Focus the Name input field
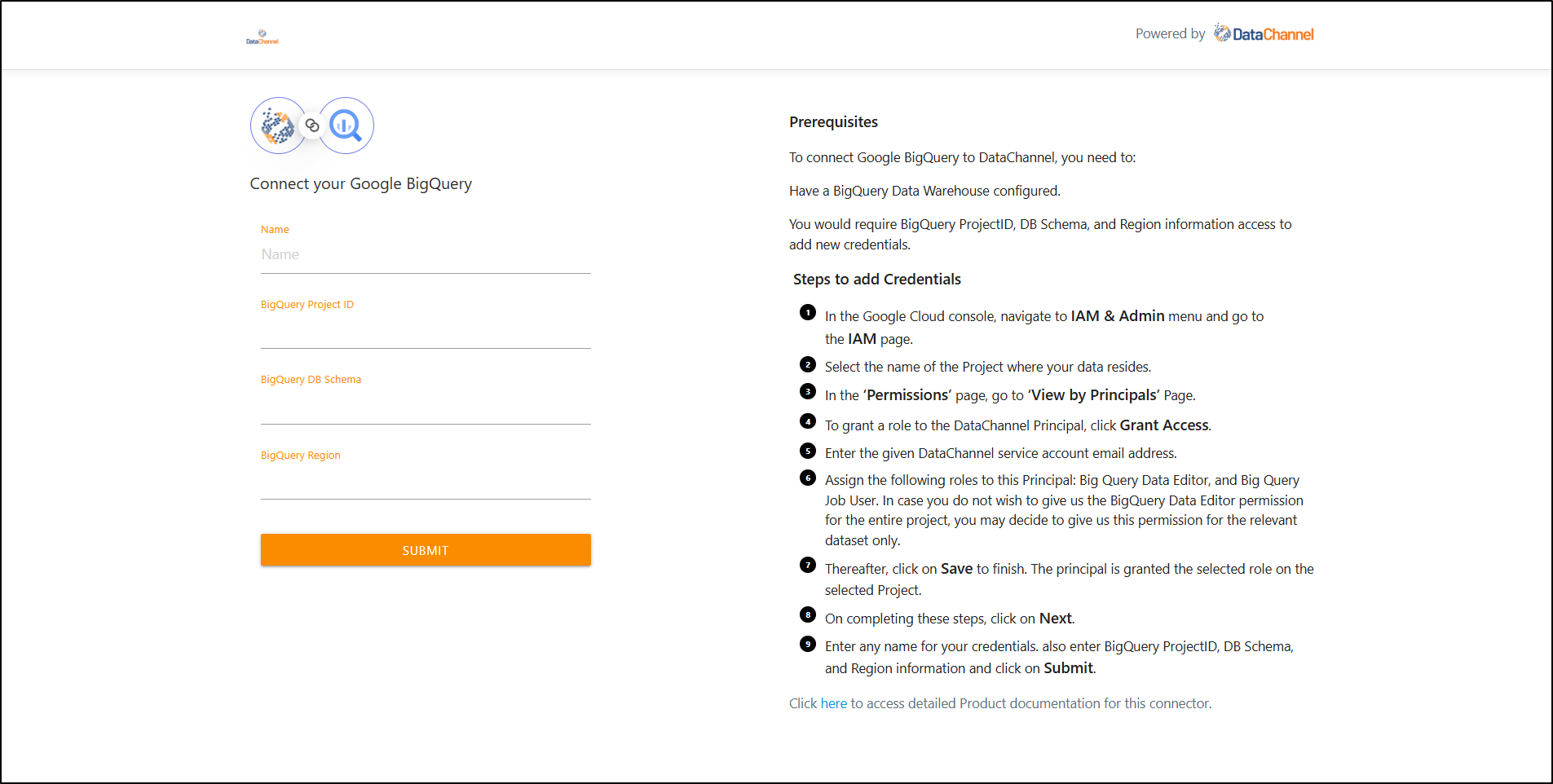 426,255
